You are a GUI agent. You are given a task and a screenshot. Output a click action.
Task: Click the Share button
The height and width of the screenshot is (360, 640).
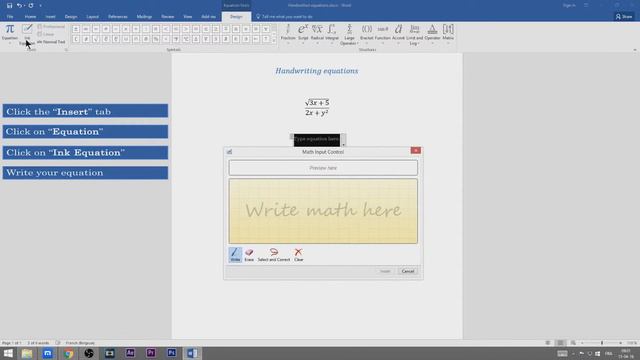(624, 16)
